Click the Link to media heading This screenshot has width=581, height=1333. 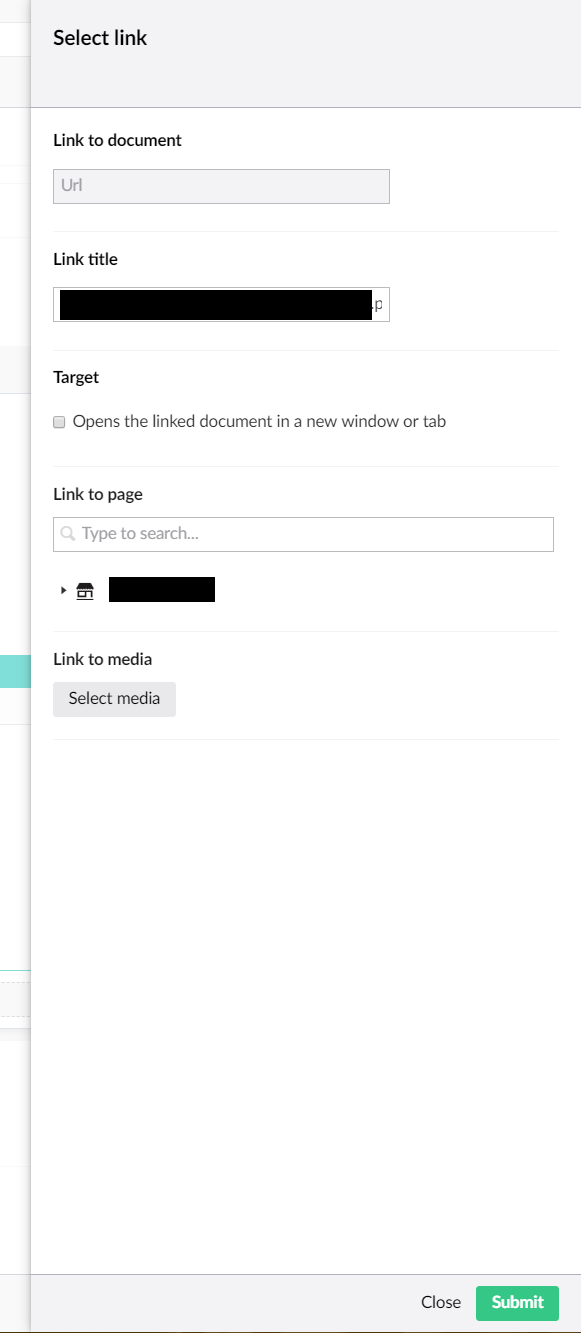click(x=103, y=659)
